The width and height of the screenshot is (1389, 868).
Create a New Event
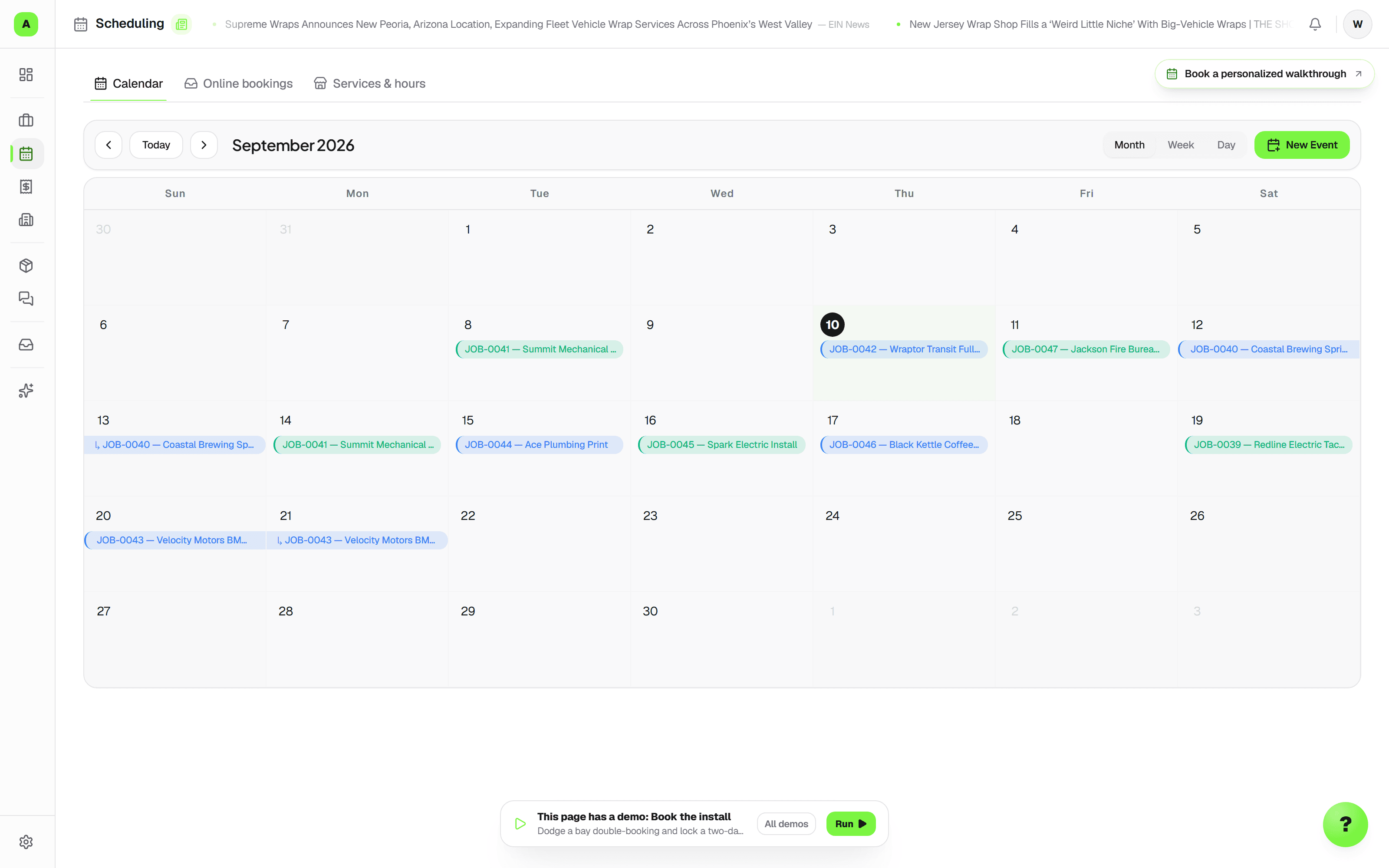click(1302, 145)
